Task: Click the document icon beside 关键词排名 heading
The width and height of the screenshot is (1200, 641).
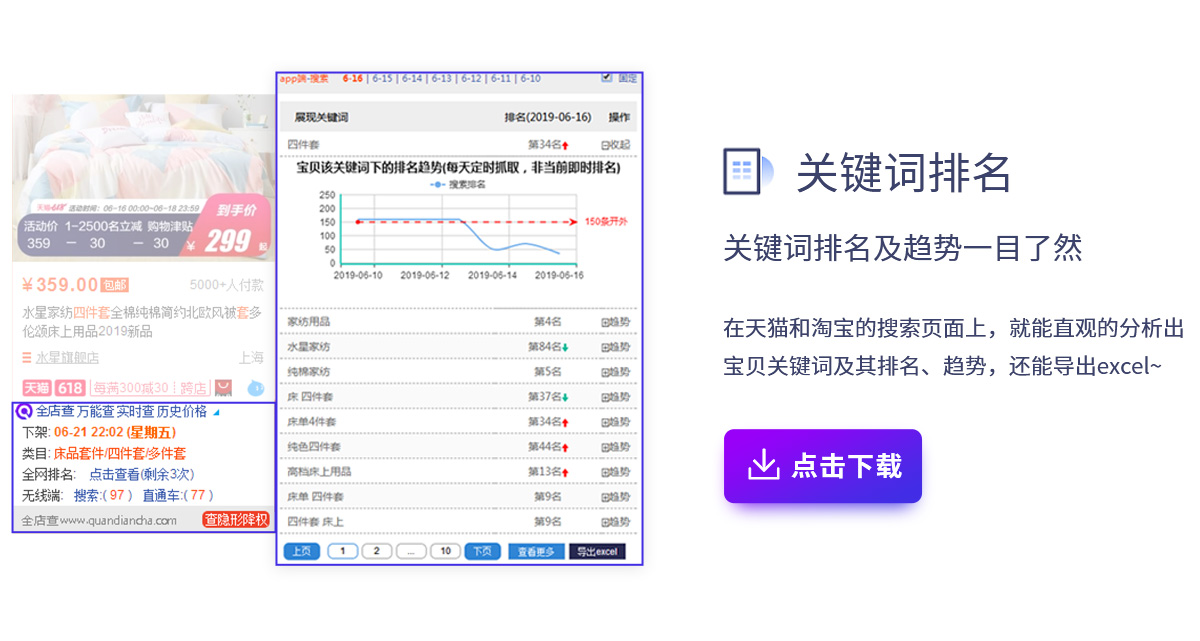Action: click(x=748, y=171)
